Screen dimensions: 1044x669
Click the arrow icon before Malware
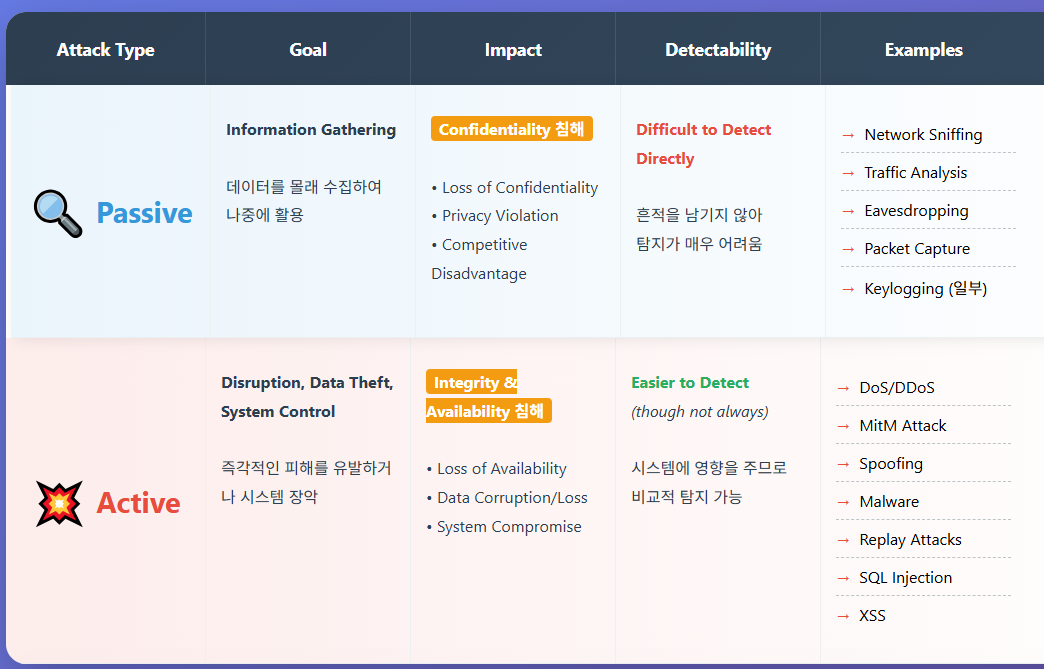pyautogui.click(x=843, y=502)
